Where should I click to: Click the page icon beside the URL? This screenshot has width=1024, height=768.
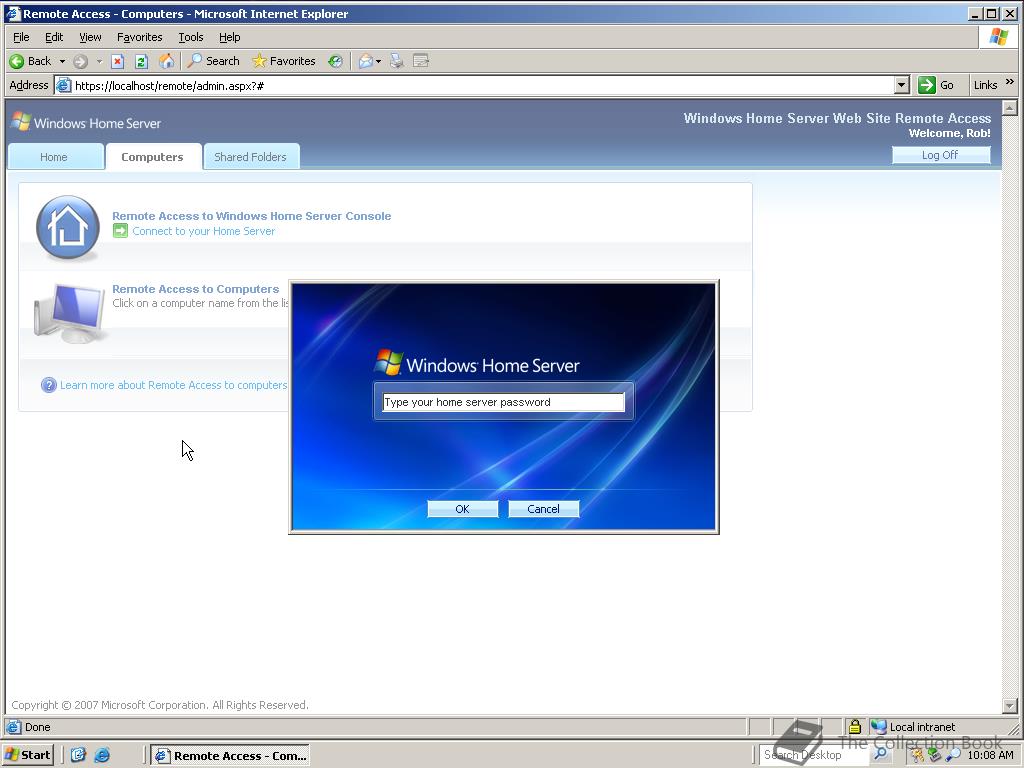pyautogui.click(x=63, y=86)
